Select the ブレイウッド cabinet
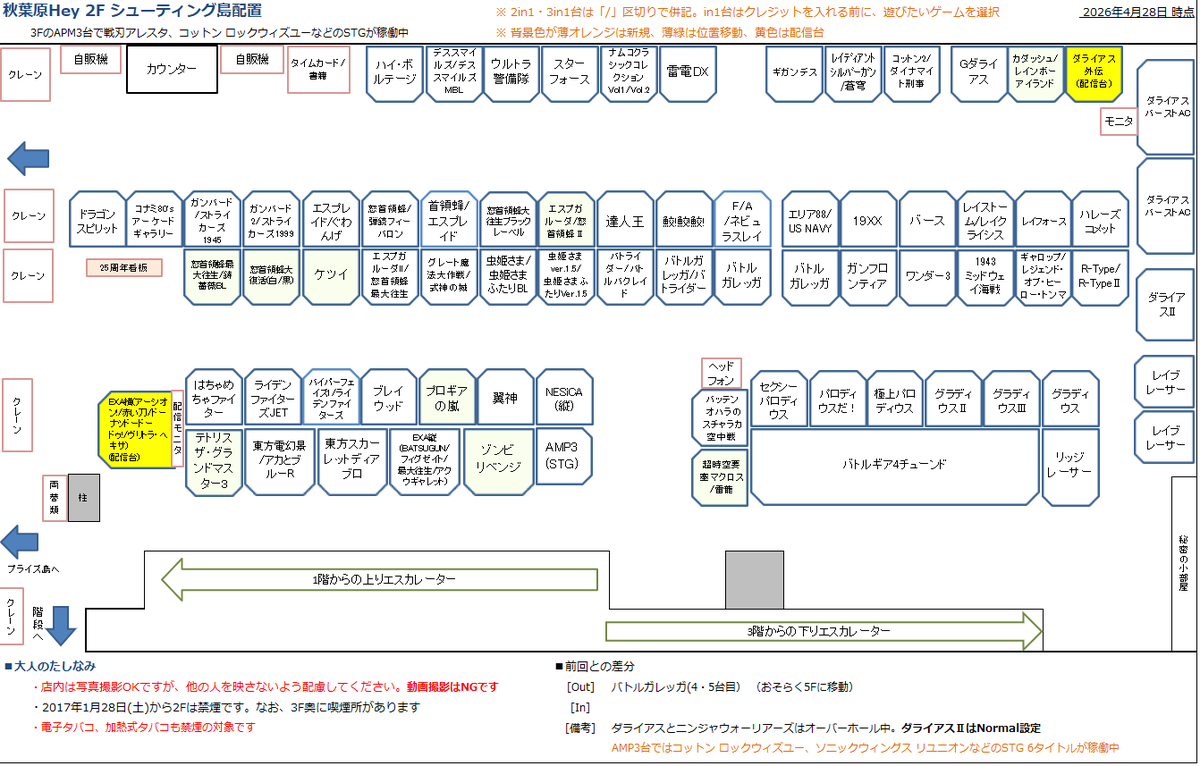Screen dimensions: 1200x766 pyautogui.click(x=390, y=399)
